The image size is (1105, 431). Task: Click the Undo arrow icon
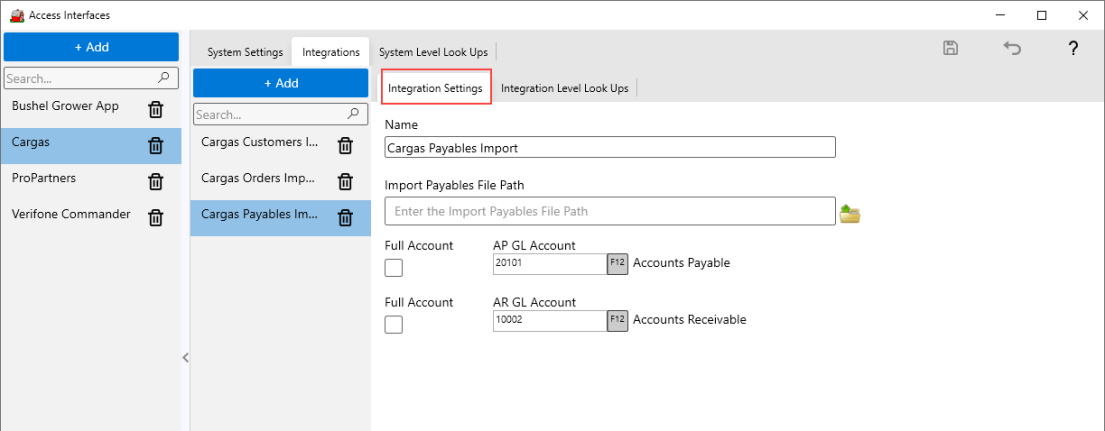coord(1012,48)
